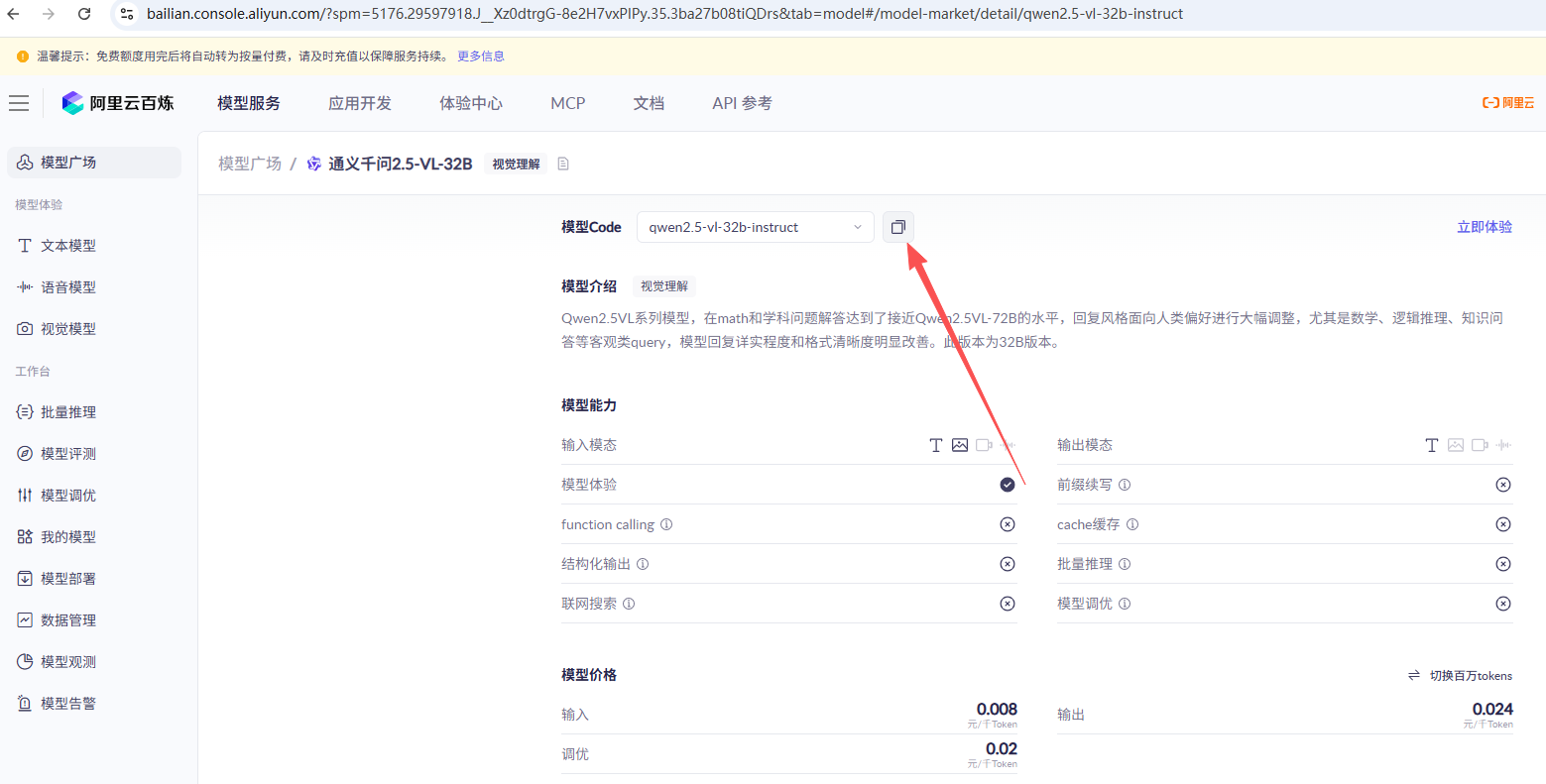
Task: Click 视觉理解 tag beside 模型介绍
Action: click(664, 286)
